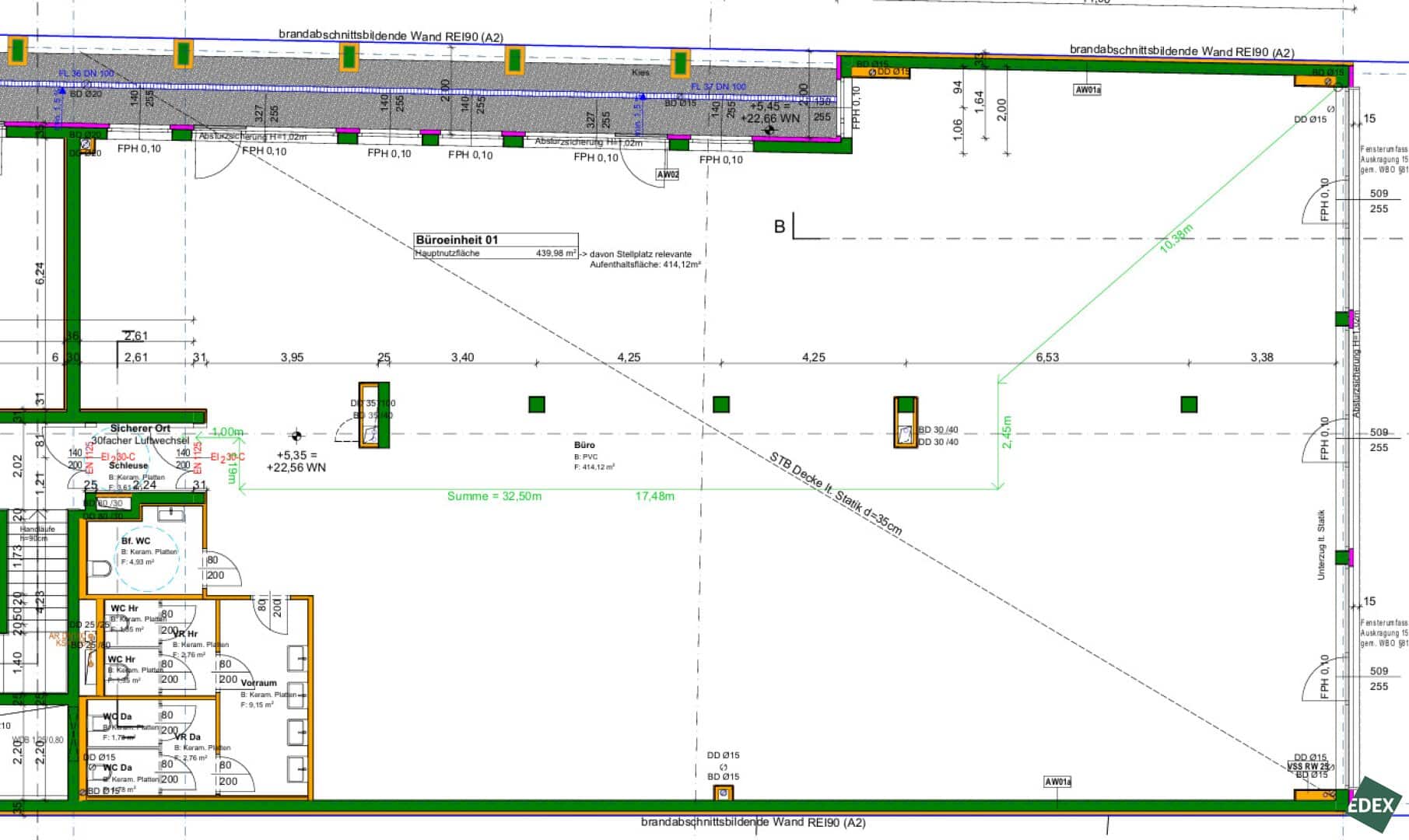Select the VSS RW 25 label

tap(1307, 766)
